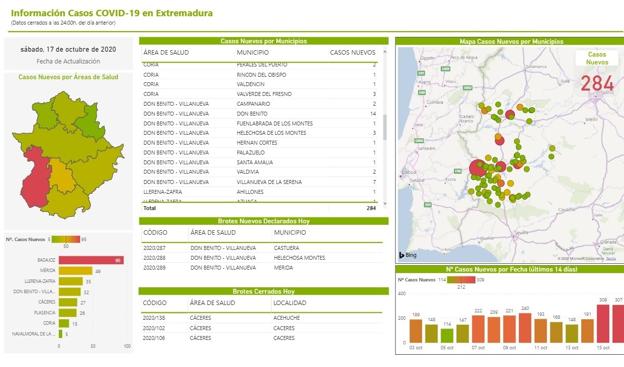This screenshot has width=624, height=367.
Task: Click the gradient legend of the cases-by-date chart
Action: coord(461,280)
